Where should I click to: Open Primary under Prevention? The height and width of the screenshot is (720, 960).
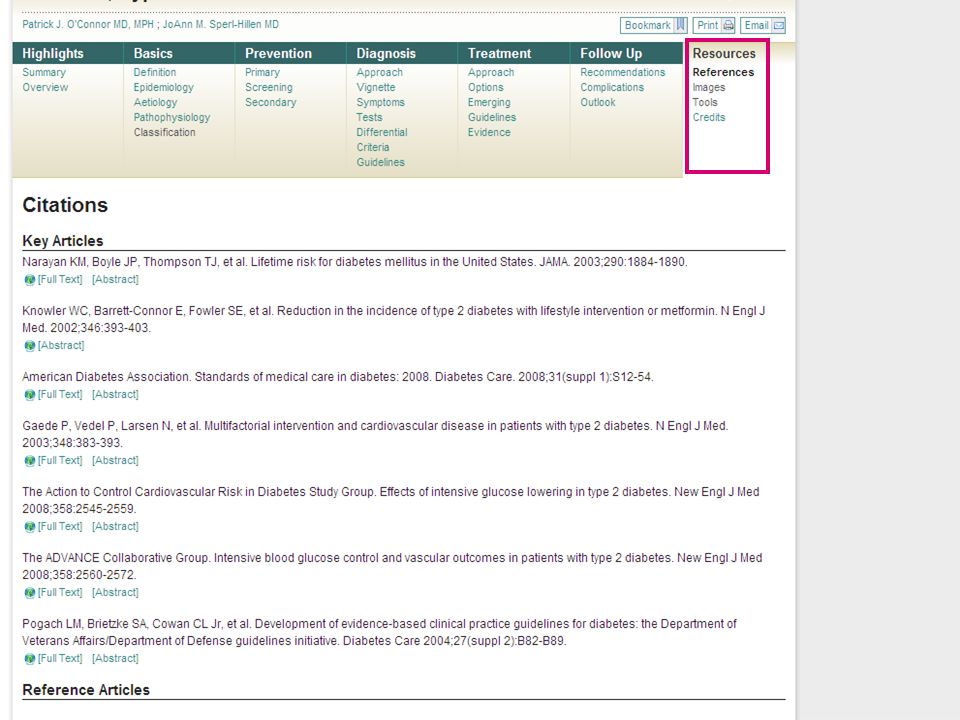pos(262,72)
